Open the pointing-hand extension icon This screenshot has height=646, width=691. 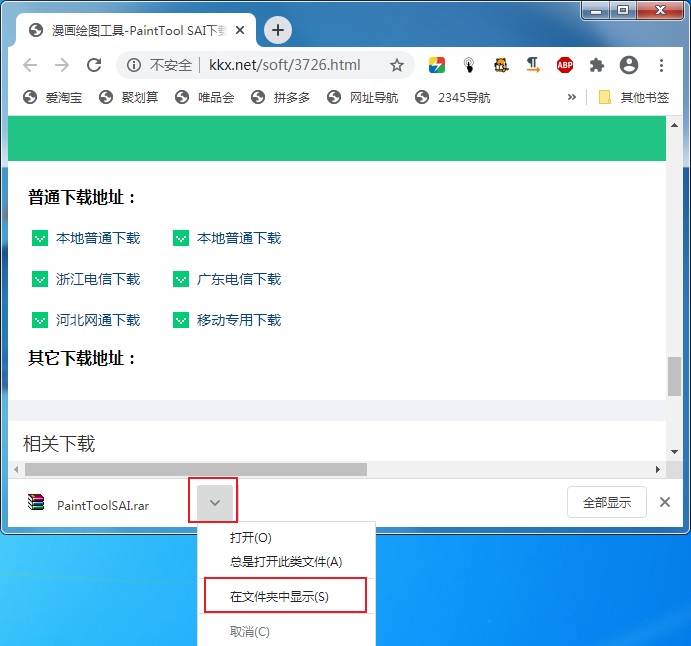click(469, 65)
